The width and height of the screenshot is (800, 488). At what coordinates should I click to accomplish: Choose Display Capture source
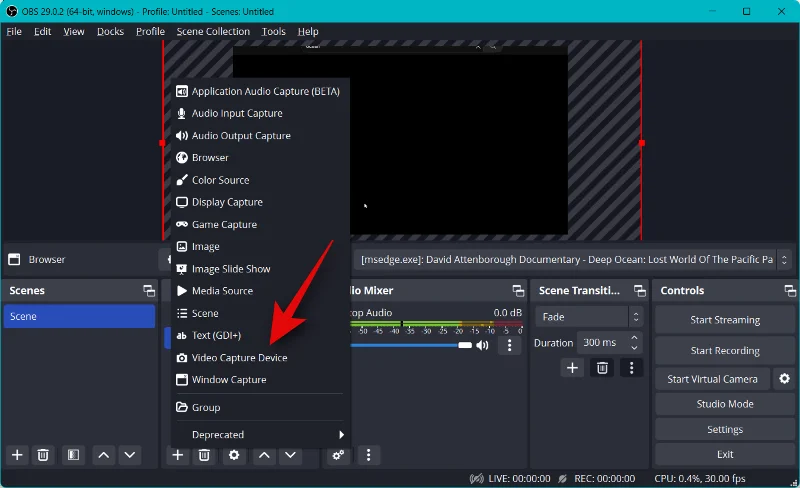[x=260, y=202]
